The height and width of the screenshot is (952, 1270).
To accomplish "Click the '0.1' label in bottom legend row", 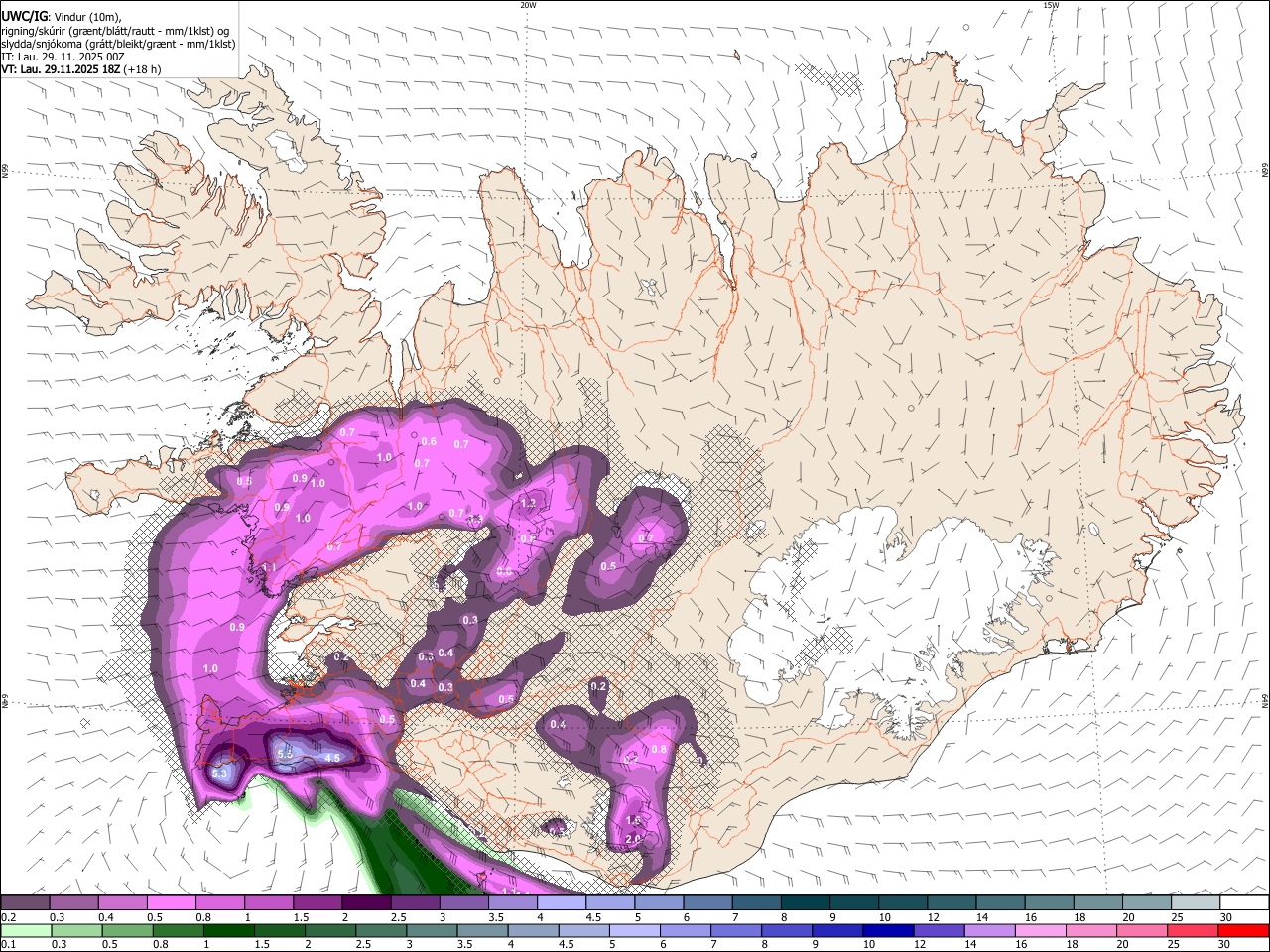I will (x=8, y=943).
